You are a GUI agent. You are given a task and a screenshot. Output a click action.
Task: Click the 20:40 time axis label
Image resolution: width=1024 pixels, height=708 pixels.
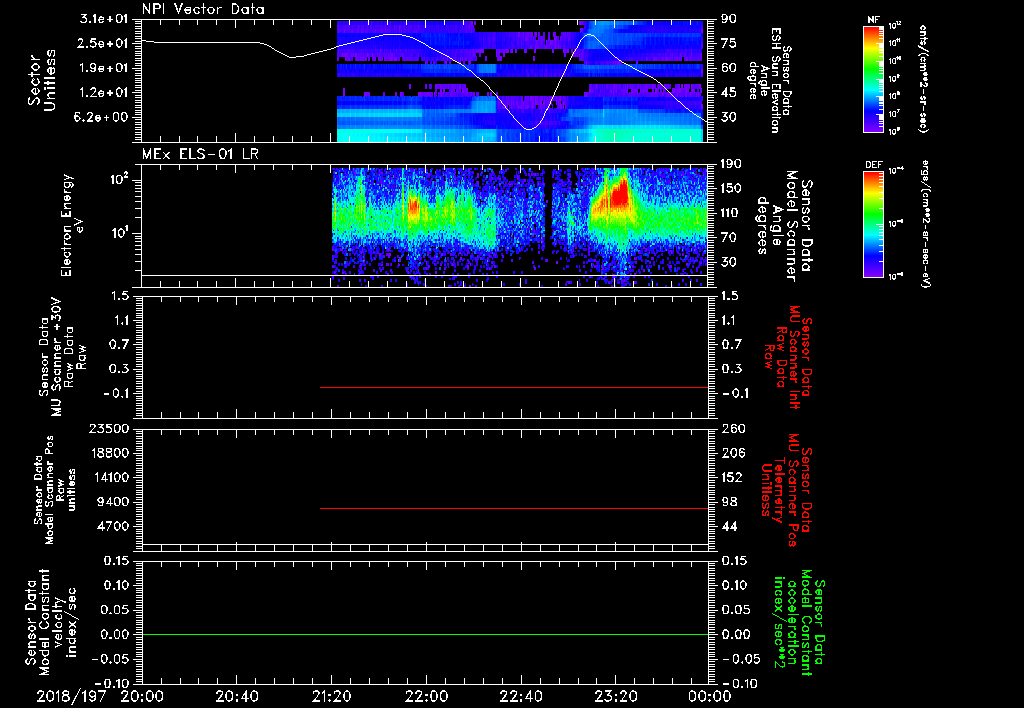[236, 697]
